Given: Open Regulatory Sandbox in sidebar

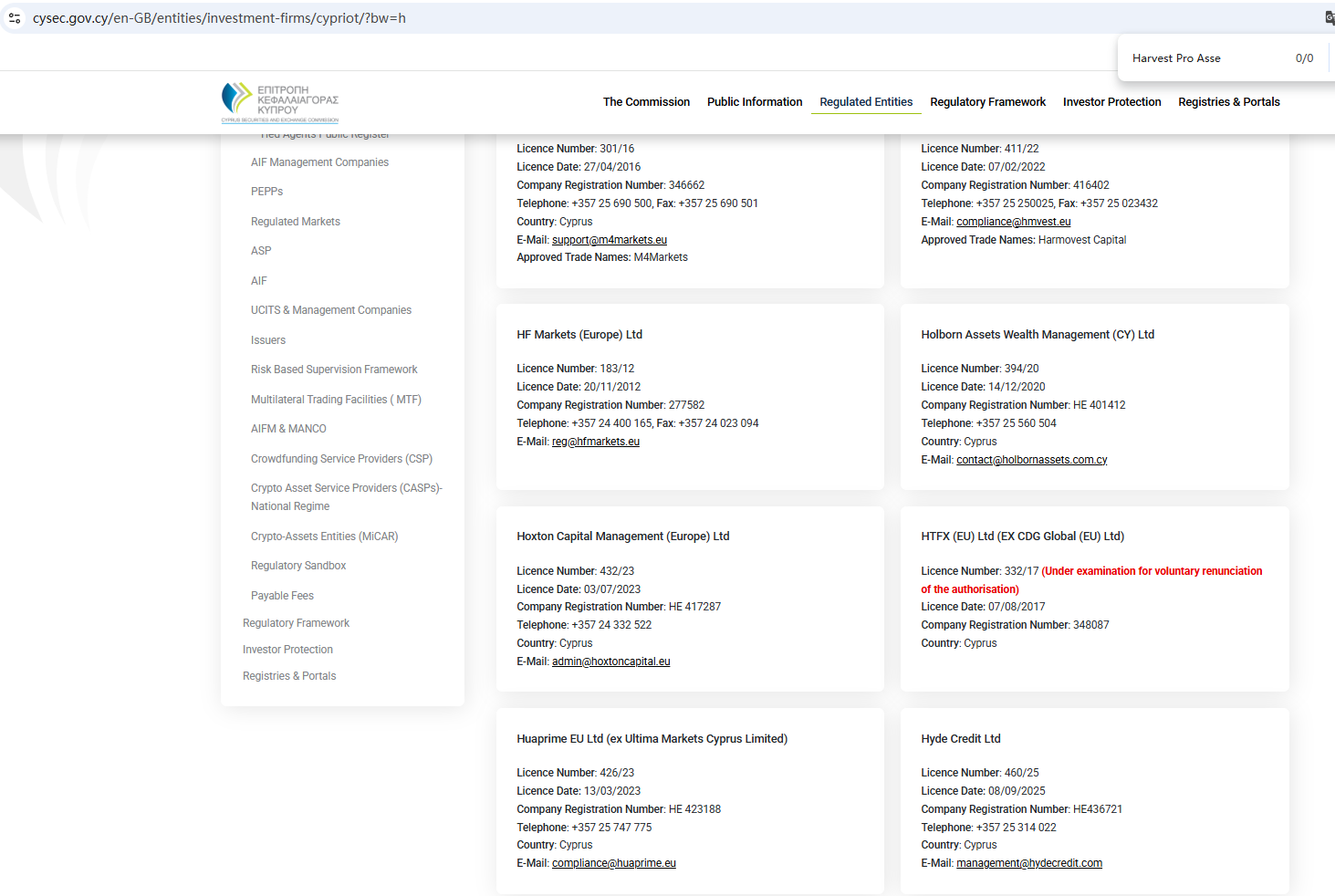Looking at the screenshot, I should tap(298, 566).
